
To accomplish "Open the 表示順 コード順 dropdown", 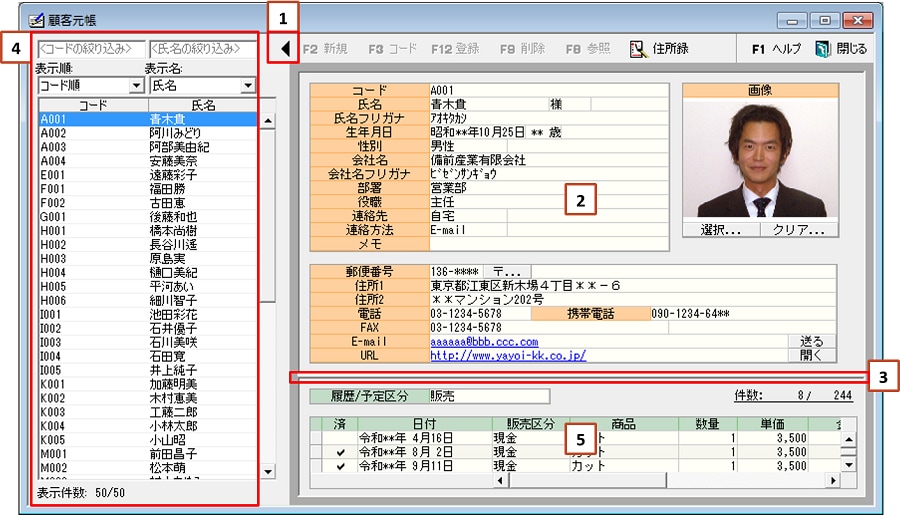I will [137, 87].
